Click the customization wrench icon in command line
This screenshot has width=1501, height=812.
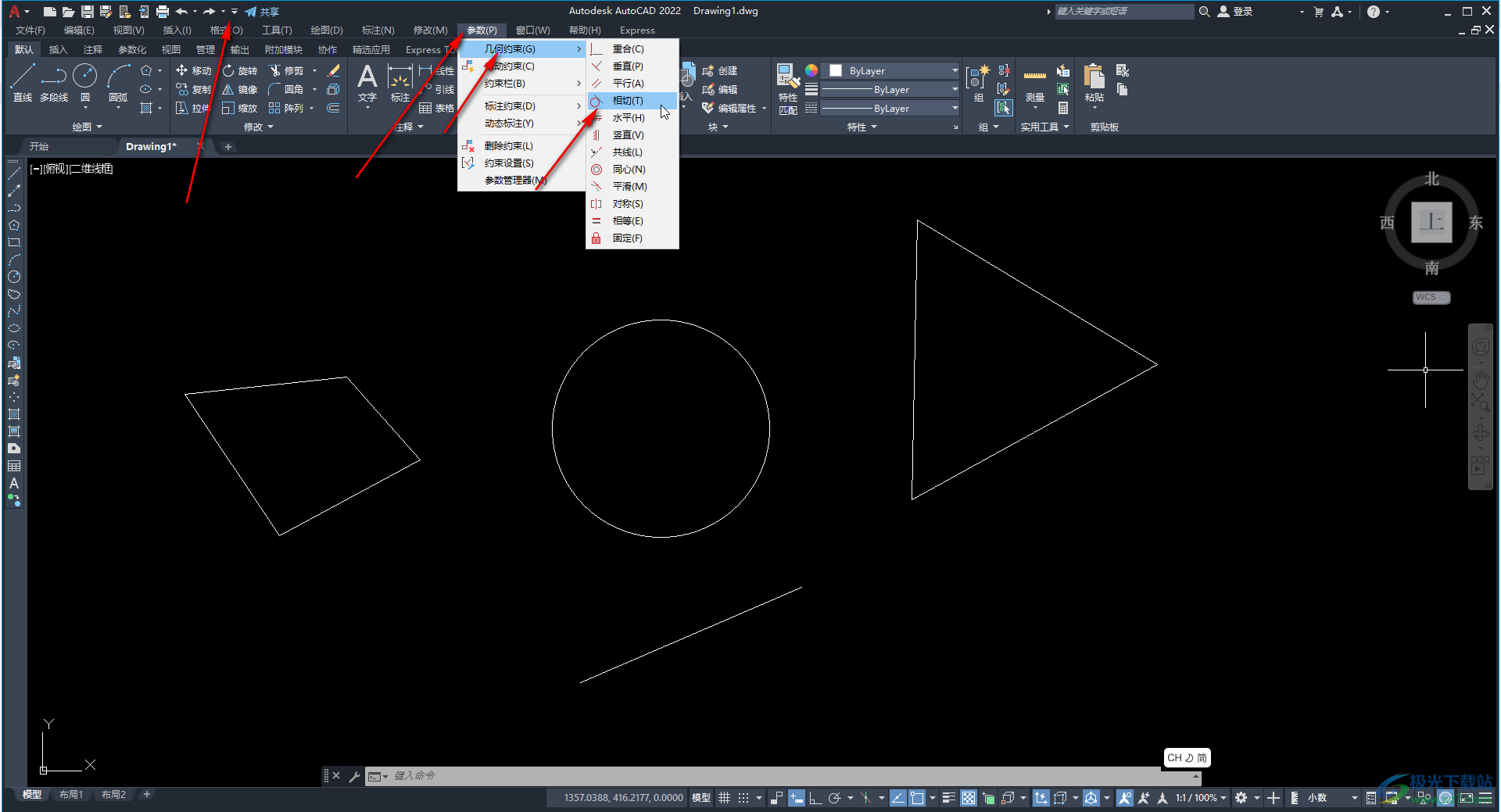(354, 776)
